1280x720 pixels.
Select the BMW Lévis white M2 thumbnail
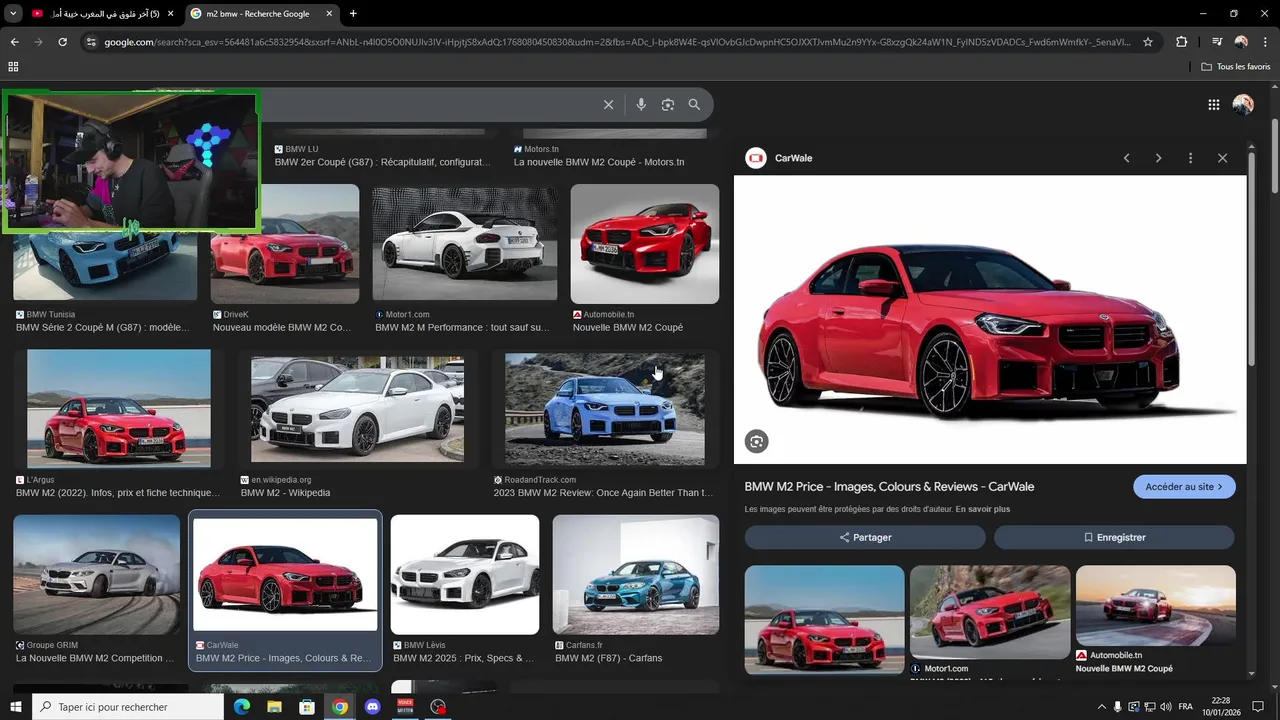(465, 574)
